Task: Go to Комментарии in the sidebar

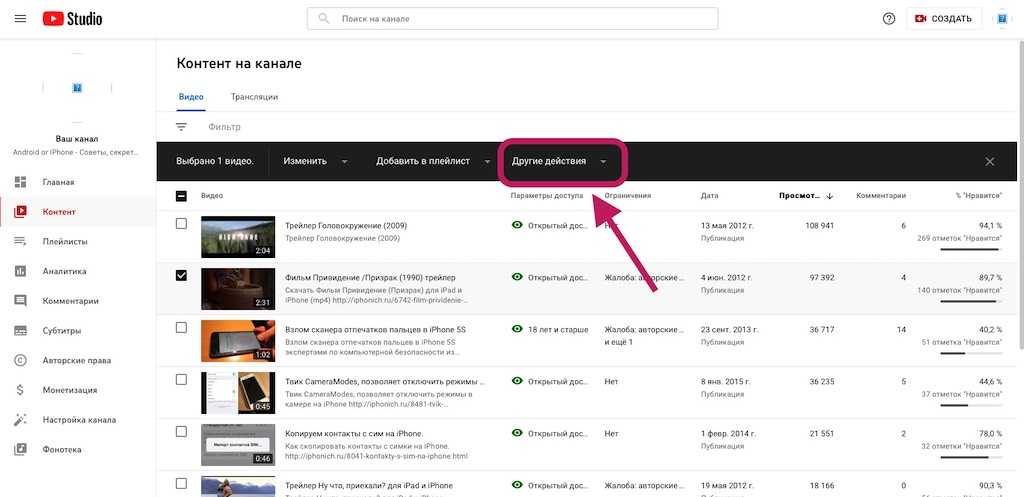Action: [70, 301]
